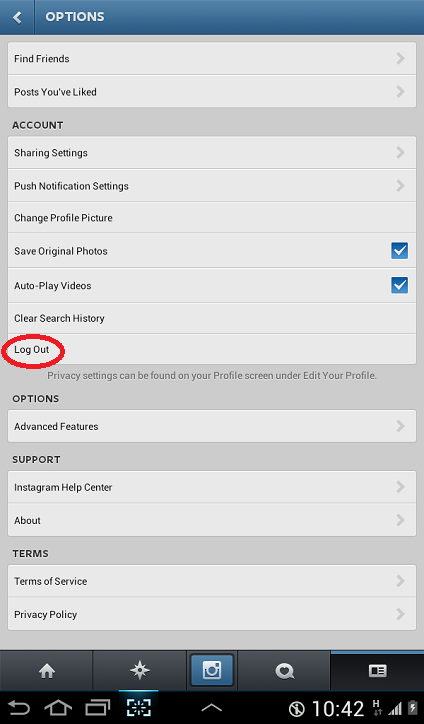Open the Explore star icon tab

pyautogui.click(x=139, y=670)
